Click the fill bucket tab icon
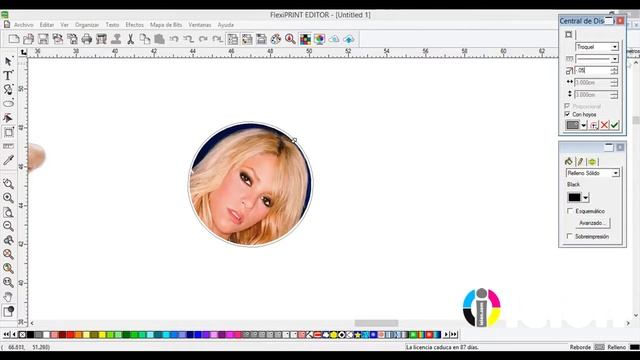The height and width of the screenshot is (360, 640). tap(569, 161)
